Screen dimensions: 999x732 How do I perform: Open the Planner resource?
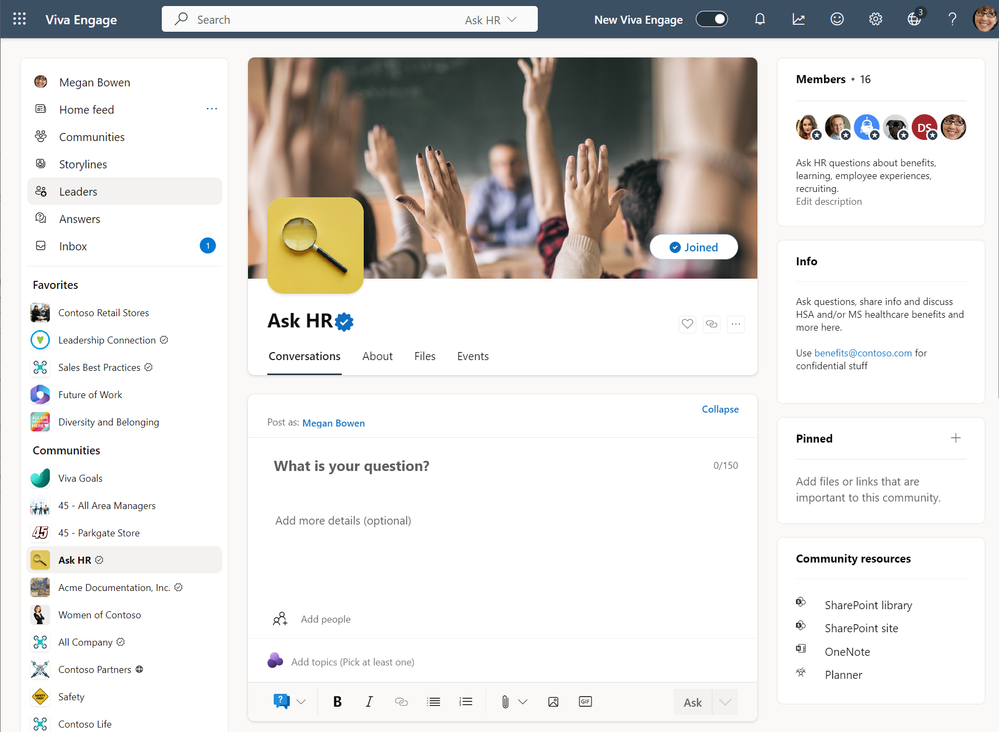pyautogui.click(x=843, y=675)
